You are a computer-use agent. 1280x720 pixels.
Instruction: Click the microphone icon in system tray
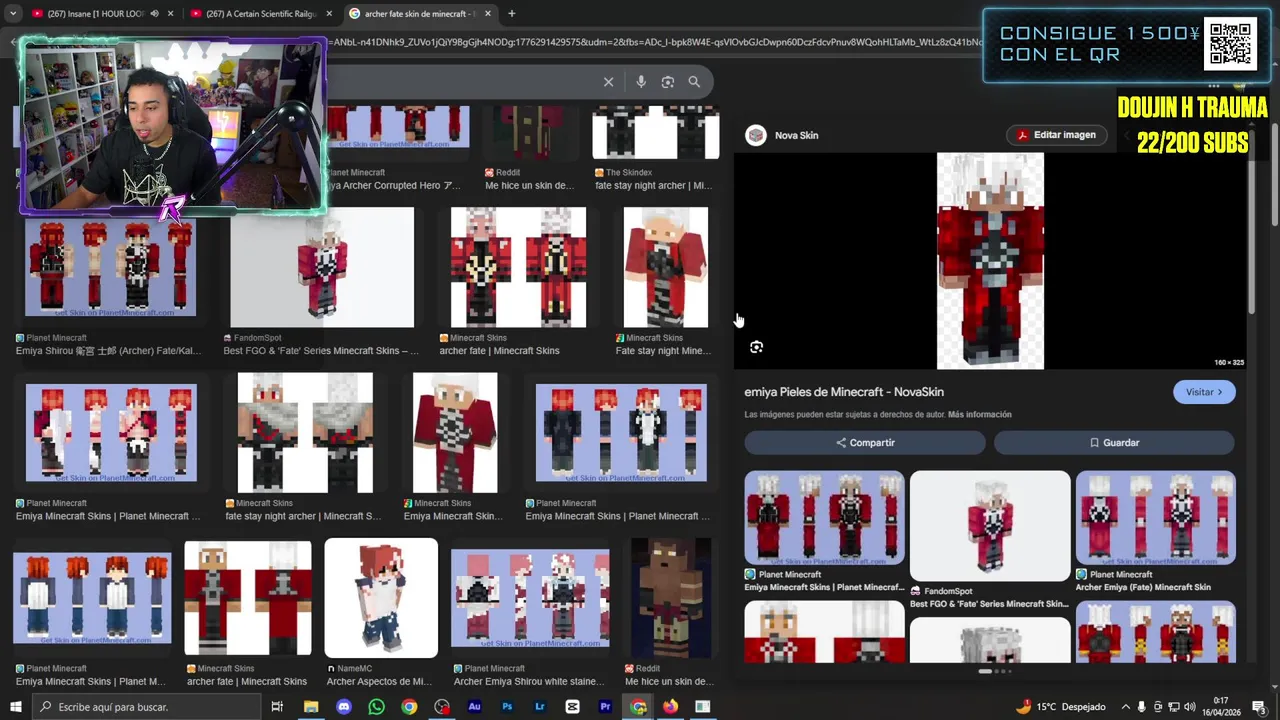click(x=1141, y=707)
